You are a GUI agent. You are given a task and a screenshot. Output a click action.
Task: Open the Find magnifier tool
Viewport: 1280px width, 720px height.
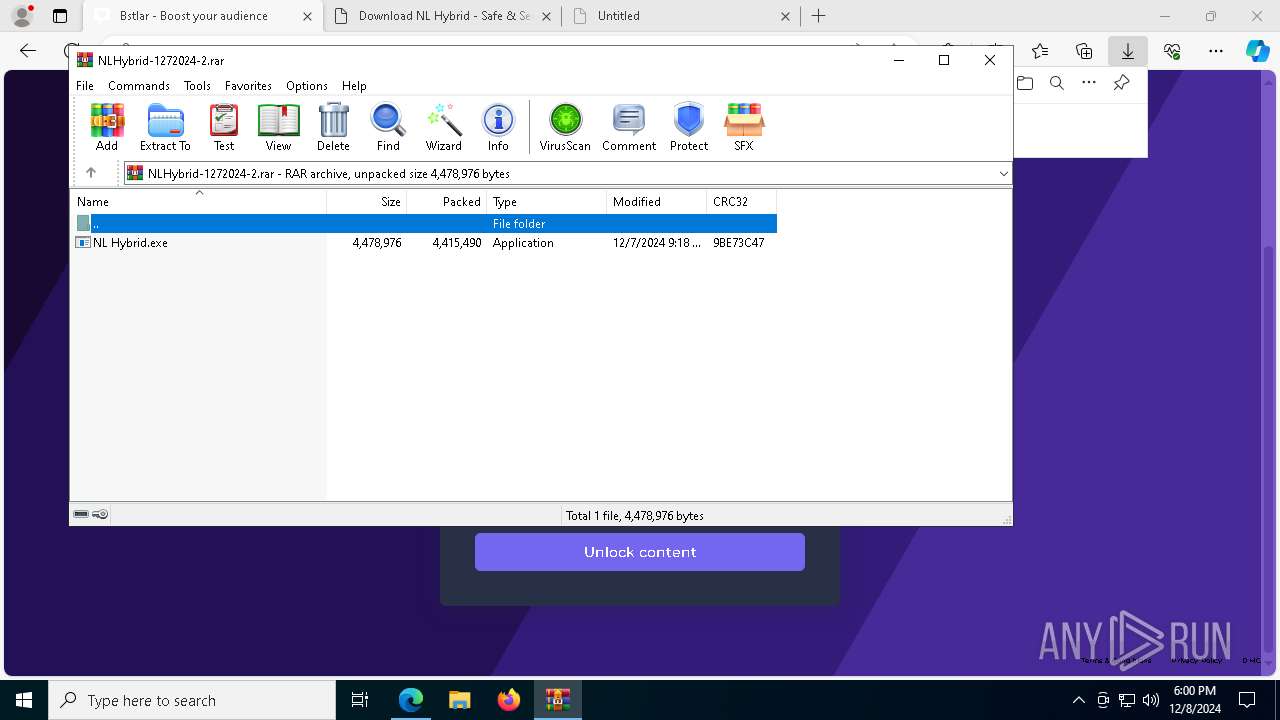388,127
